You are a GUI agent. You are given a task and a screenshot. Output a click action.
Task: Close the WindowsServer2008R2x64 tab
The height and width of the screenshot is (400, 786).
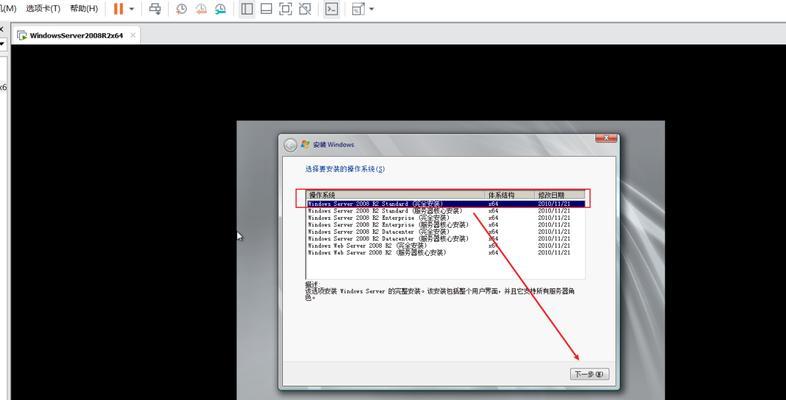pyautogui.click(x=133, y=35)
